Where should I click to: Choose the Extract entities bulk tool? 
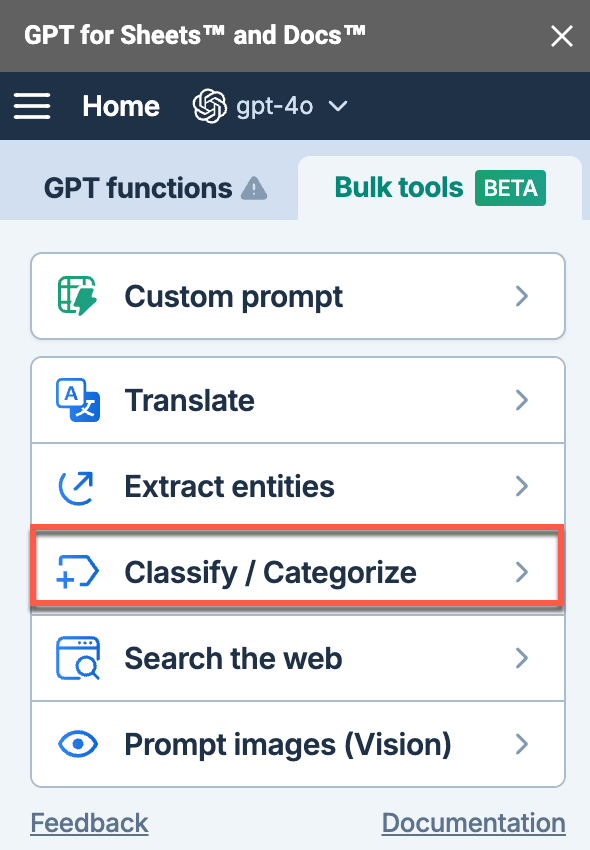click(x=298, y=486)
